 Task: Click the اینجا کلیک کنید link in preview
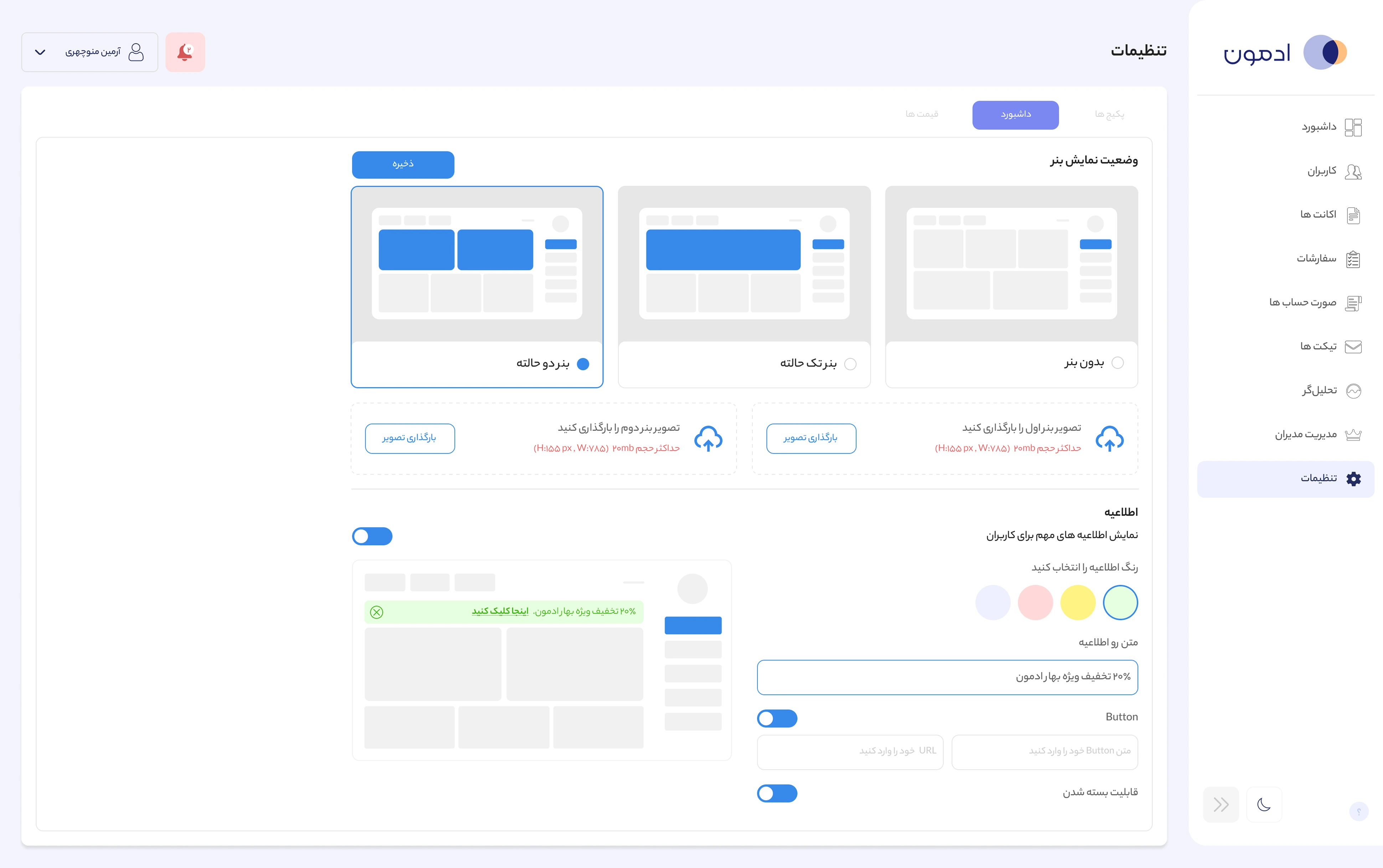click(500, 611)
